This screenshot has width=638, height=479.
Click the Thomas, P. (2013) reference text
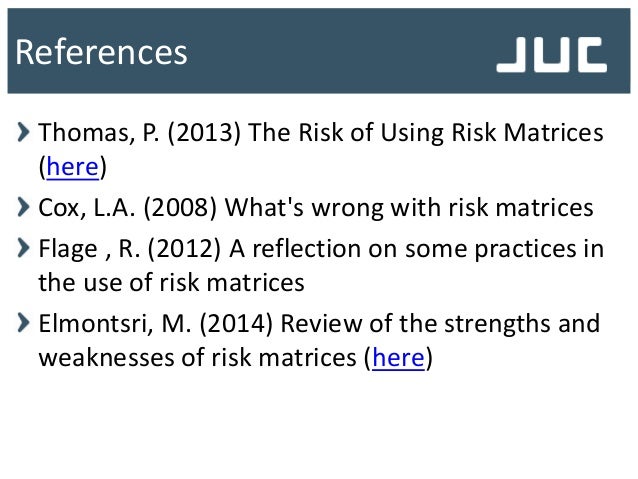[x=321, y=150]
